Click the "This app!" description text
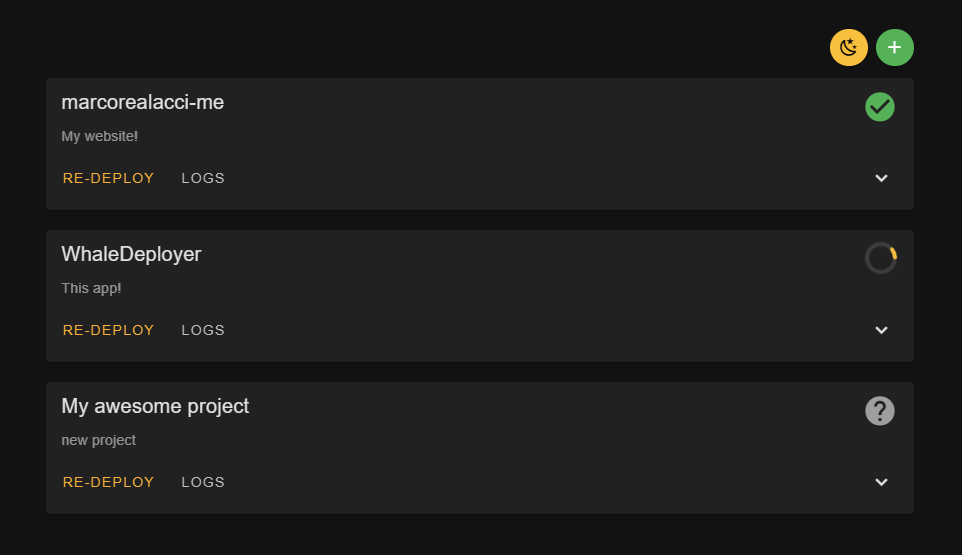The image size is (962, 555). click(91, 288)
